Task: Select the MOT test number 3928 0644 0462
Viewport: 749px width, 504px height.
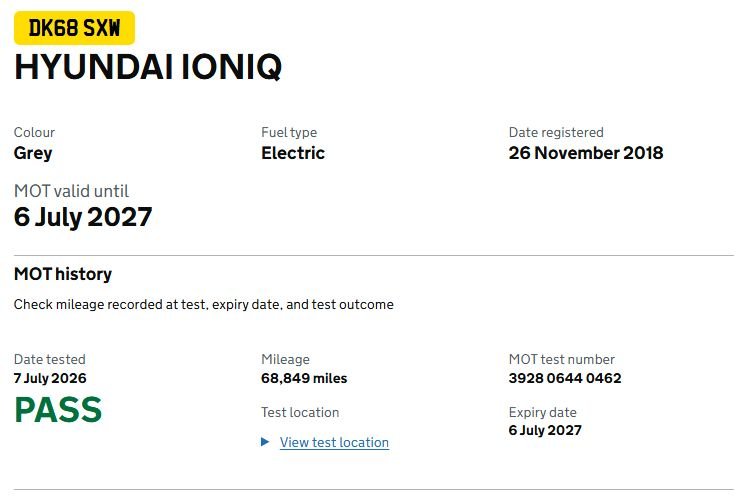Action: tap(565, 378)
